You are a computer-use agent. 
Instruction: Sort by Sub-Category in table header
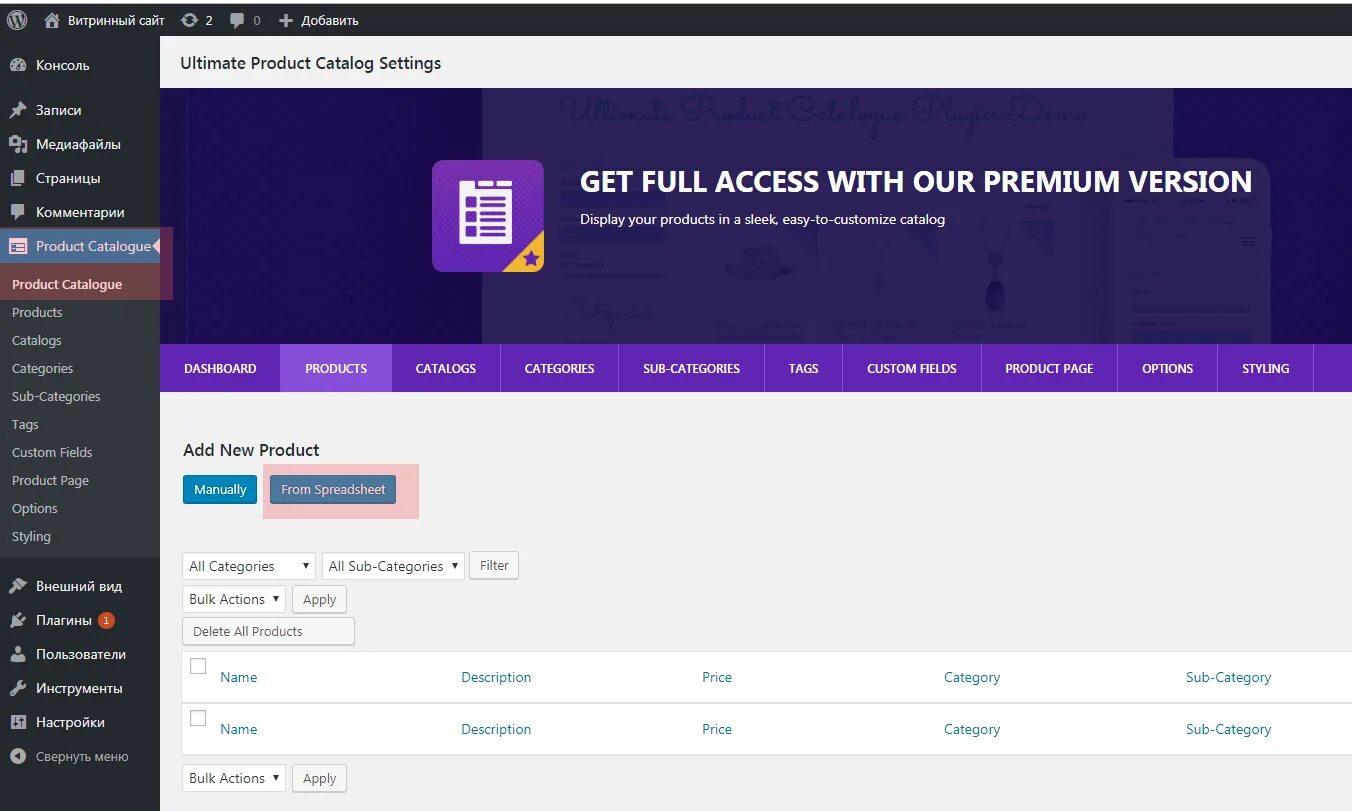(x=1229, y=677)
